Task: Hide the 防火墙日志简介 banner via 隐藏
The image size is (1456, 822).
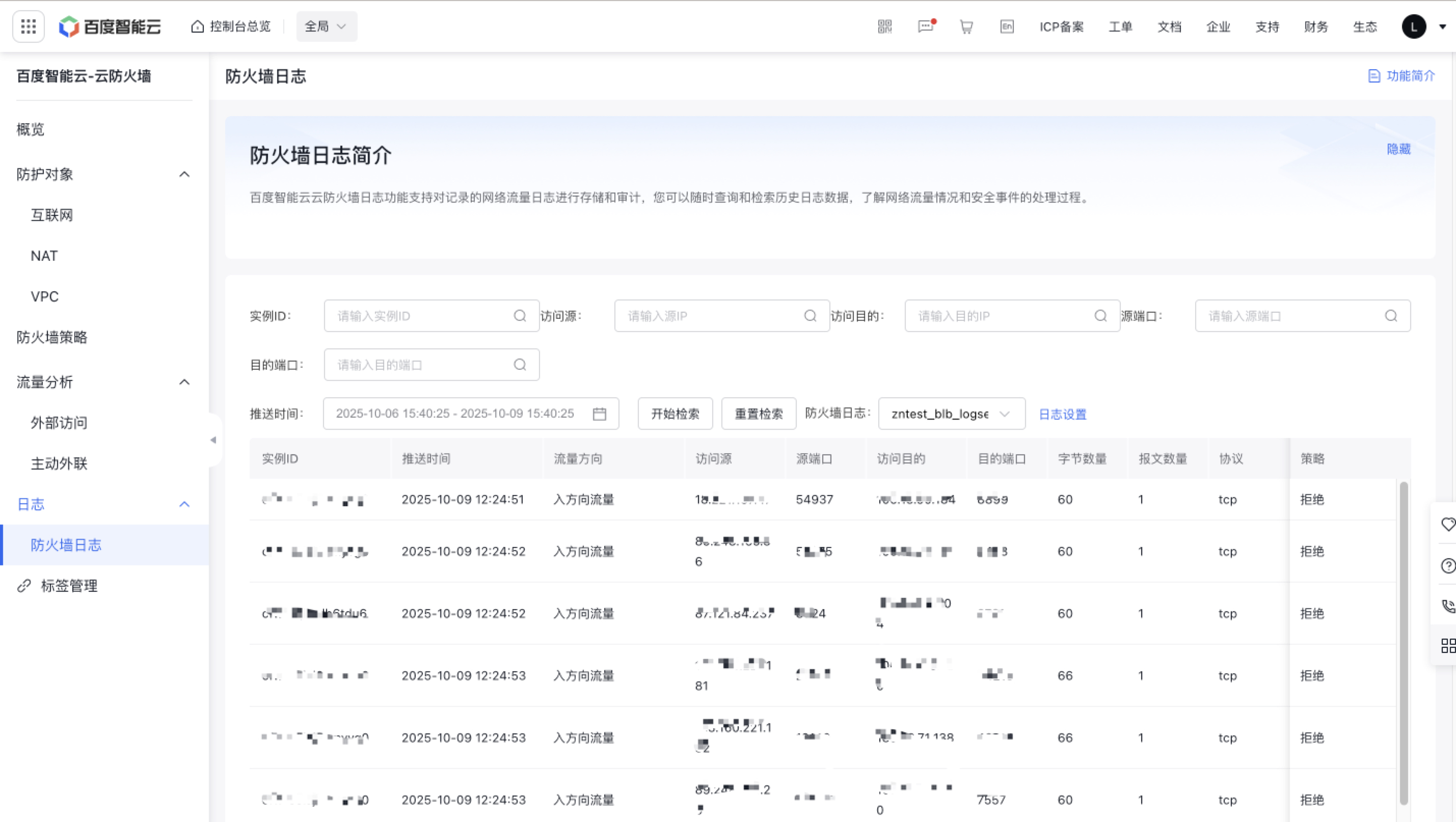Action: tap(1398, 149)
